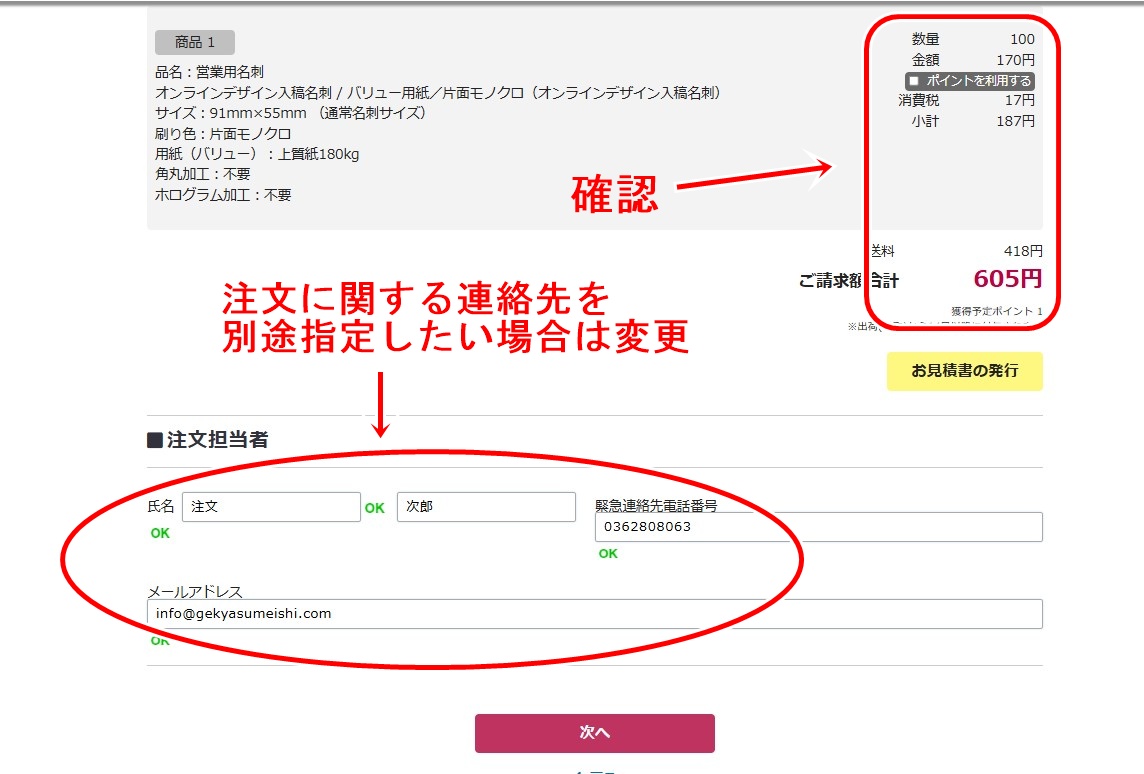Click the family name field containing 注文
The width and height of the screenshot is (1144, 774).
(x=271, y=507)
